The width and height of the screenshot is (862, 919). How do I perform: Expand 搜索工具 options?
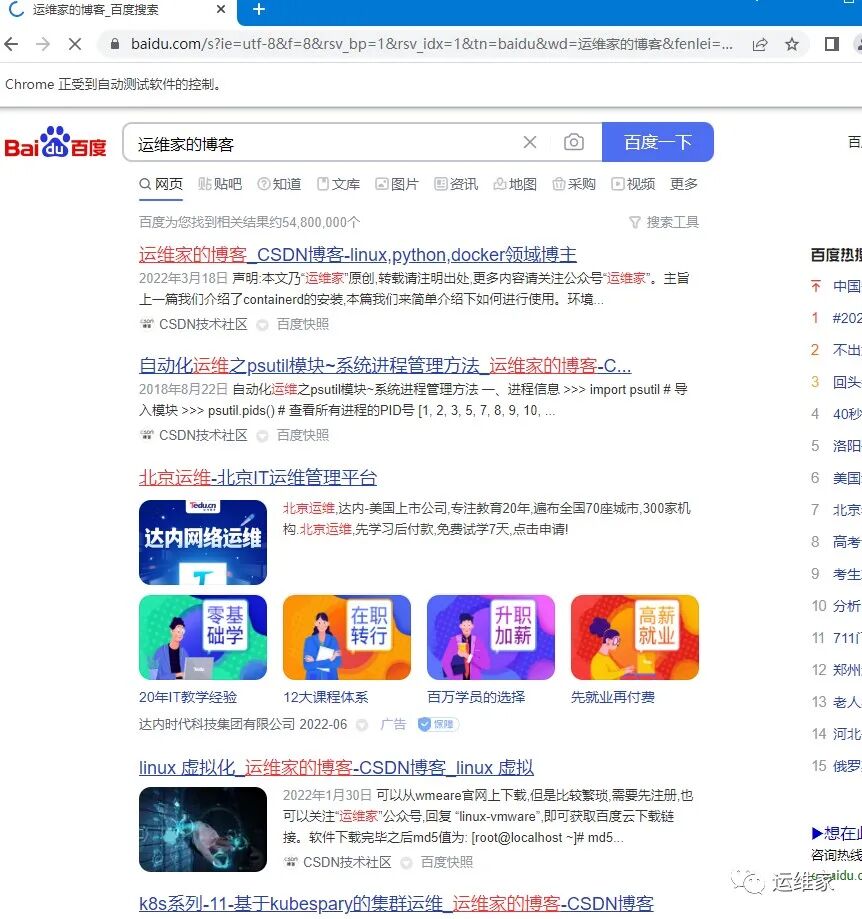[664, 222]
